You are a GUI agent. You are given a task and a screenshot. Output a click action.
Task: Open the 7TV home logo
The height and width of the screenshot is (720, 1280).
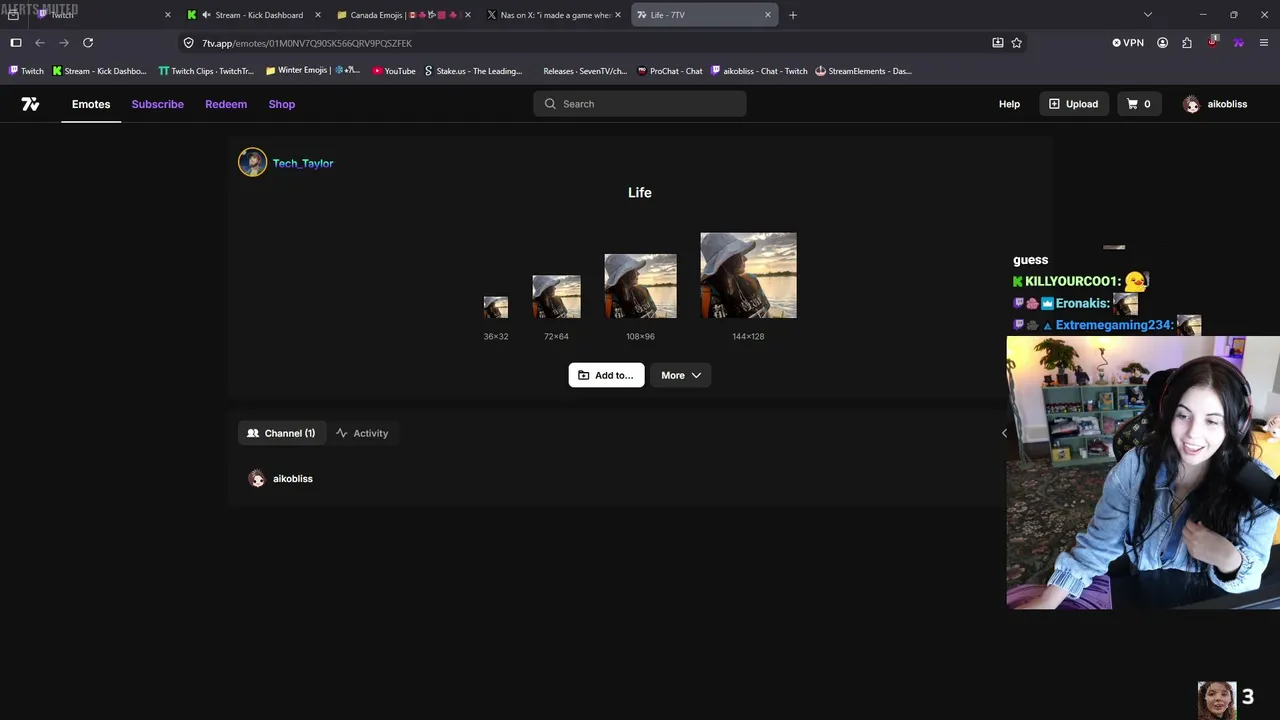click(x=31, y=104)
